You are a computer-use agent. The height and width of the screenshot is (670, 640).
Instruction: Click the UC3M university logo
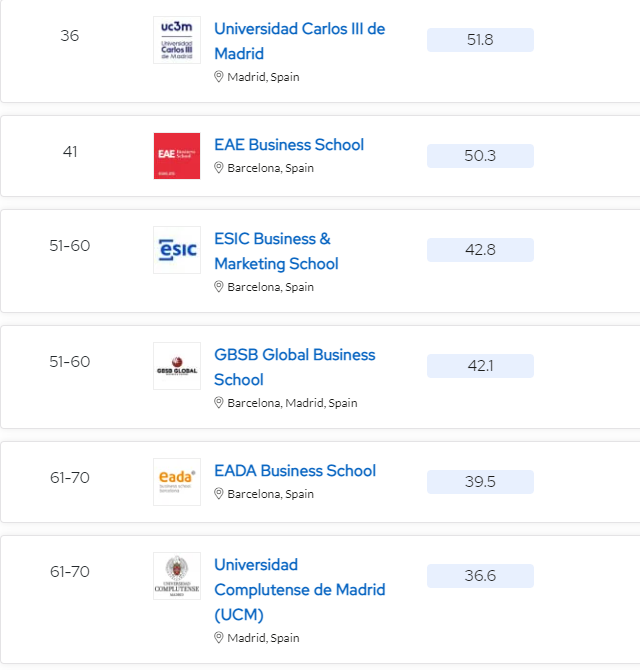(x=177, y=40)
